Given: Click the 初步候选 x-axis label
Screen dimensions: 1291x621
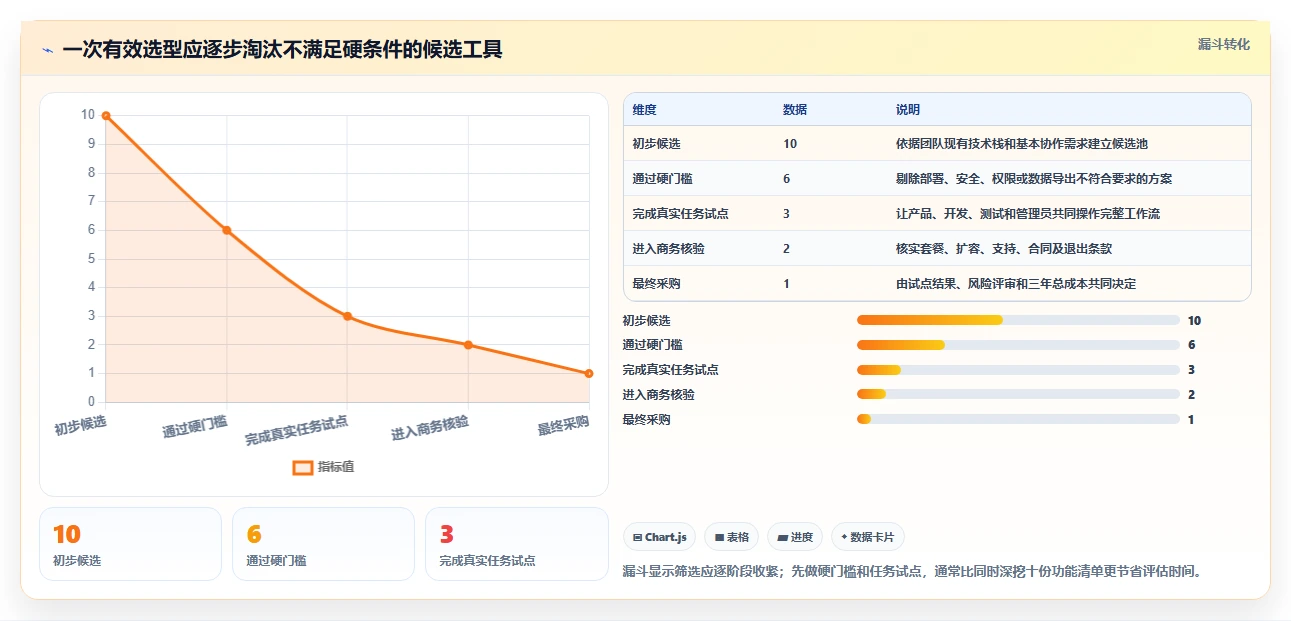Looking at the screenshot, I should pos(81,425).
